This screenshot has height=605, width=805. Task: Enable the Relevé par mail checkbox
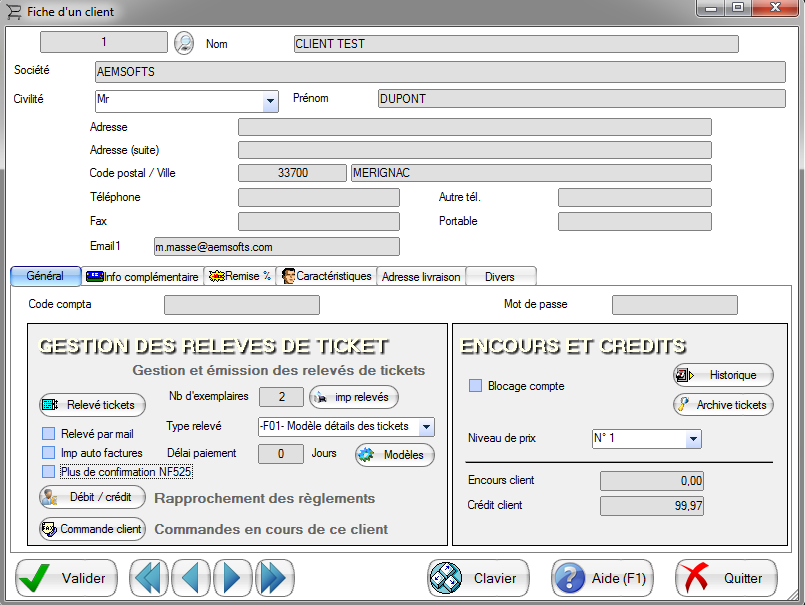(48, 434)
